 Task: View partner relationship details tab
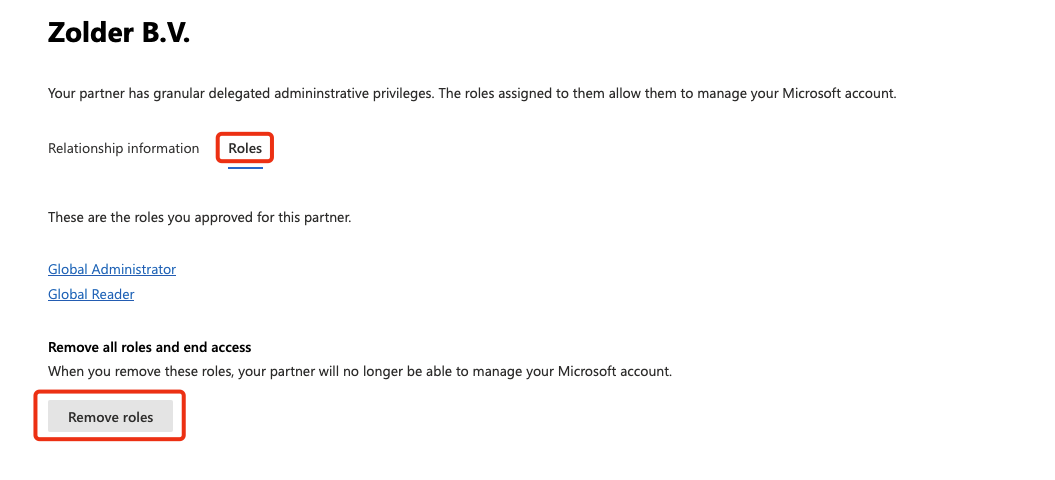tap(124, 148)
